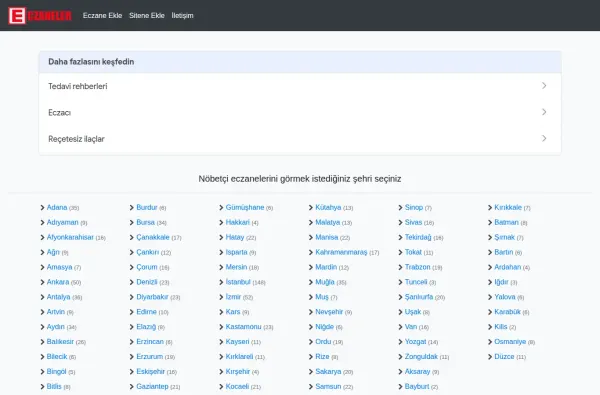Choose Kırıkkale from the city list
The image size is (600, 395).
click(x=508, y=207)
